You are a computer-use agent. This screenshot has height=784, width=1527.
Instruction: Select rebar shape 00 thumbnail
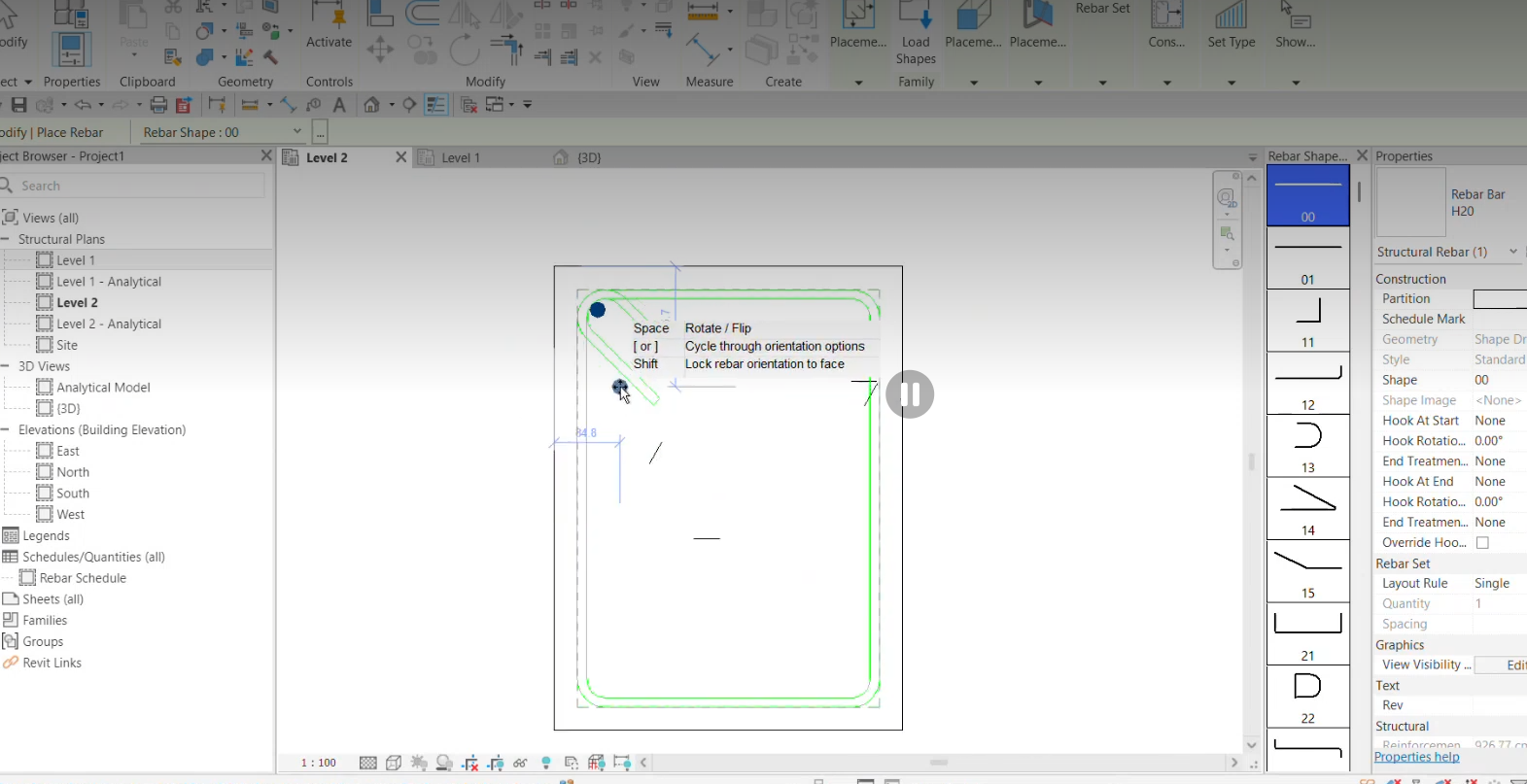[x=1307, y=195]
